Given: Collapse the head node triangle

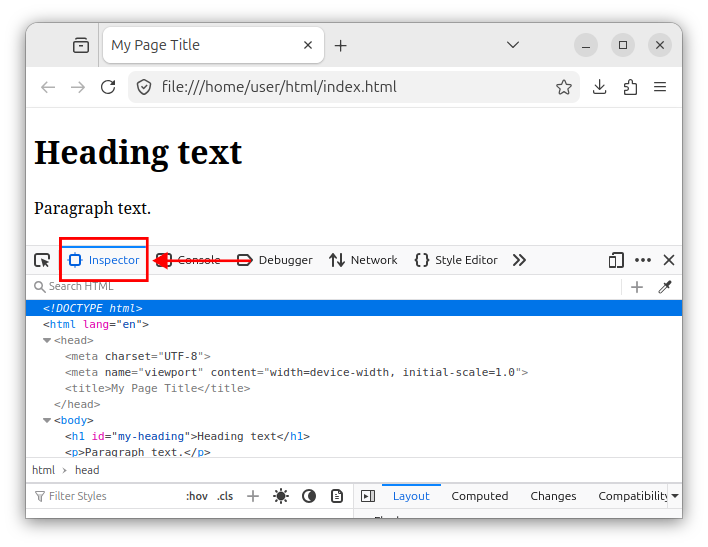Looking at the screenshot, I should point(47,341).
